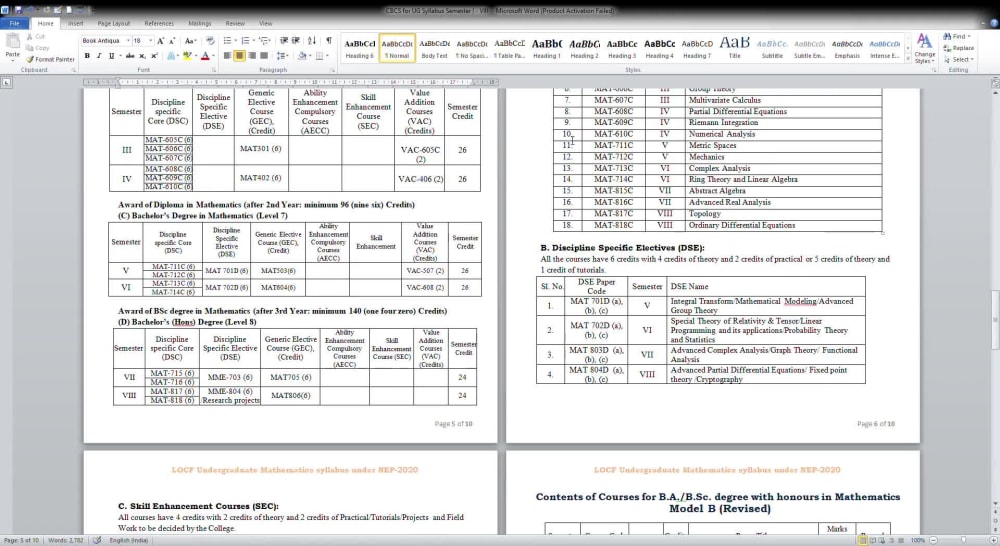Screen dimensions: 1000x546
Task: Click English (India) language indicator
Action: point(129,540)
